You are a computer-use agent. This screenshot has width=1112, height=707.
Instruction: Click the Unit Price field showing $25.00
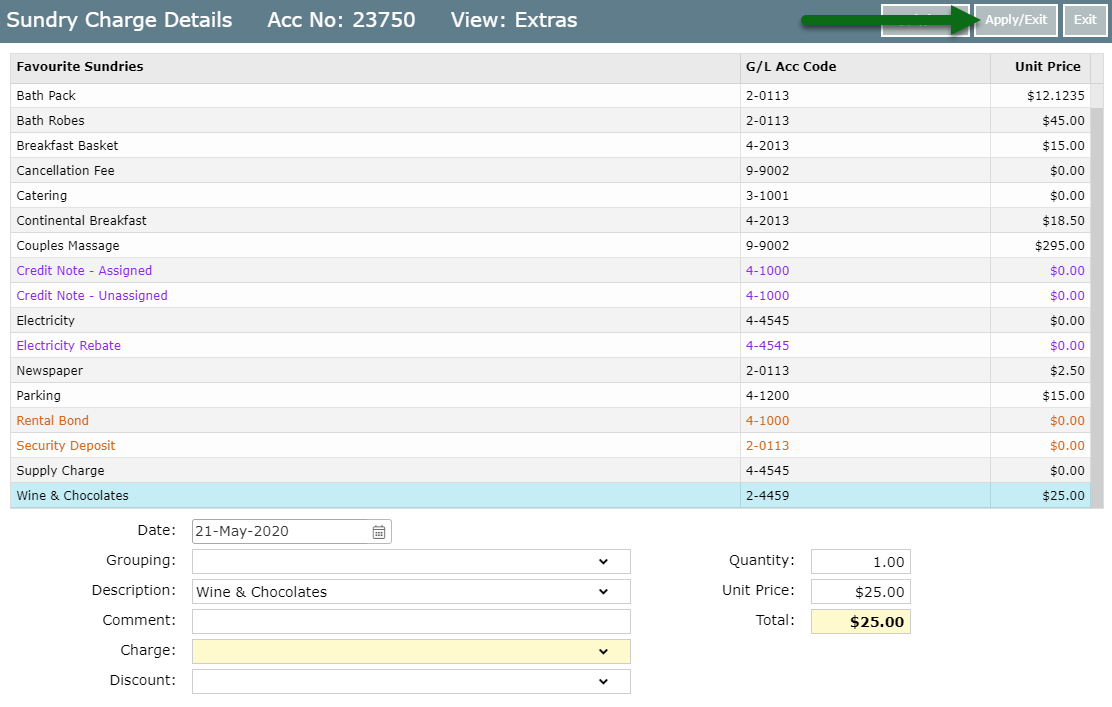coord(860,591)
